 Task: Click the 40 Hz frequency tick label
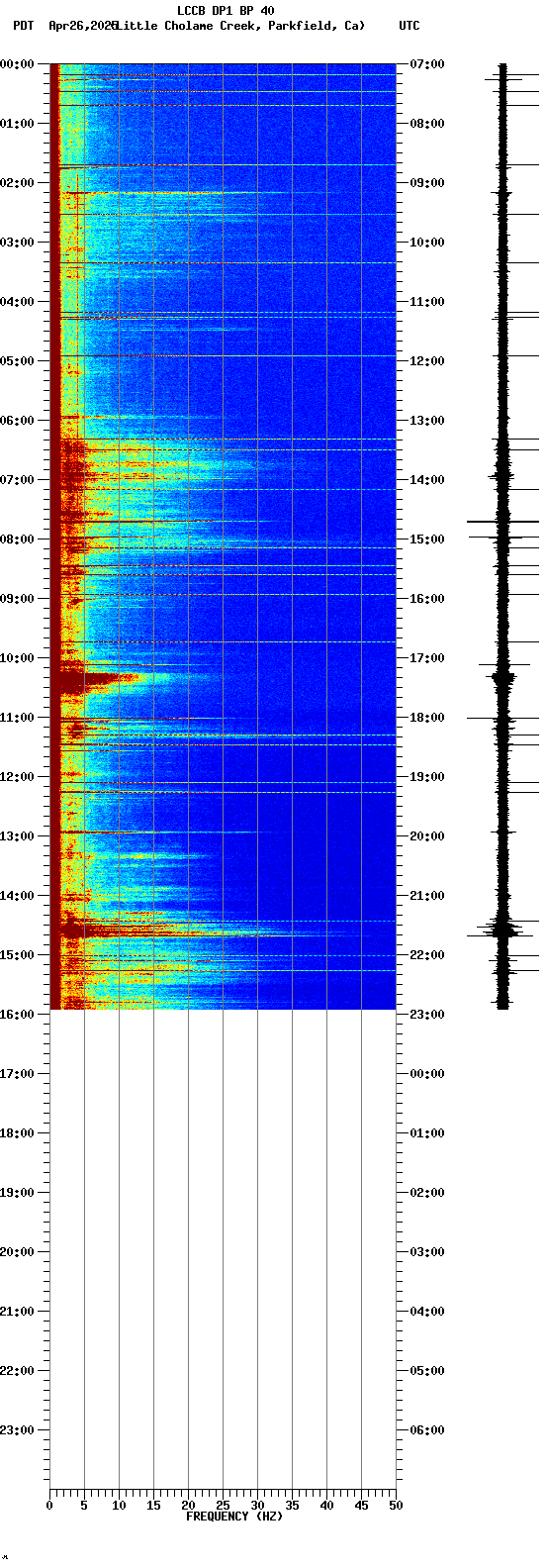(x=326, y=1506)
